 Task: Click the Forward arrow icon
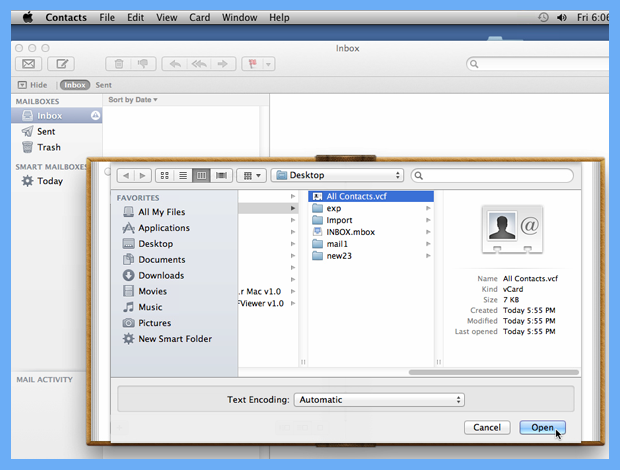point(223,64)
